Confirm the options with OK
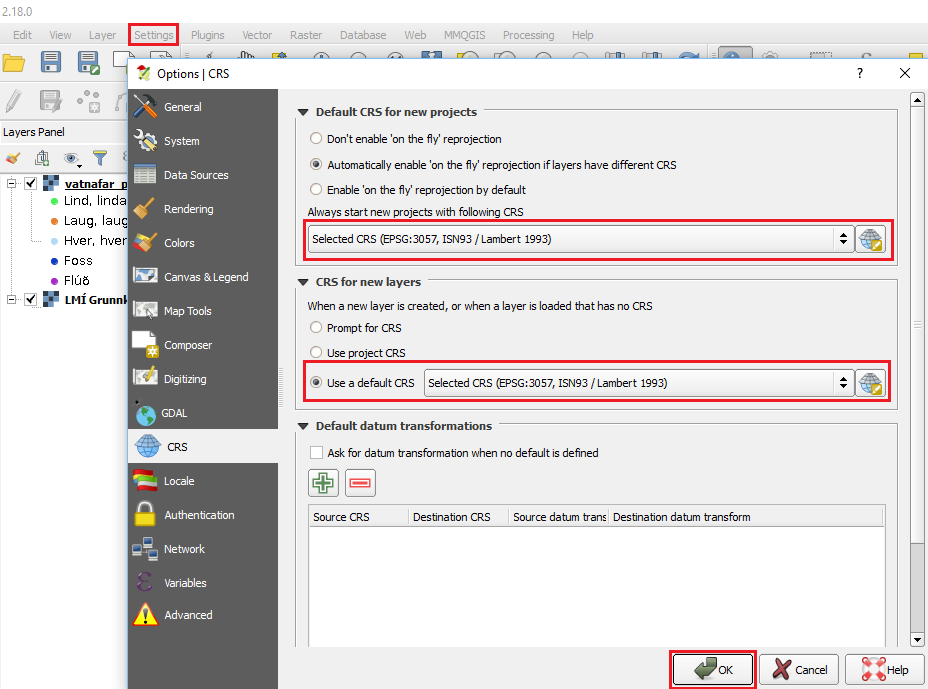The image size is (928, 689). (713, 669)
